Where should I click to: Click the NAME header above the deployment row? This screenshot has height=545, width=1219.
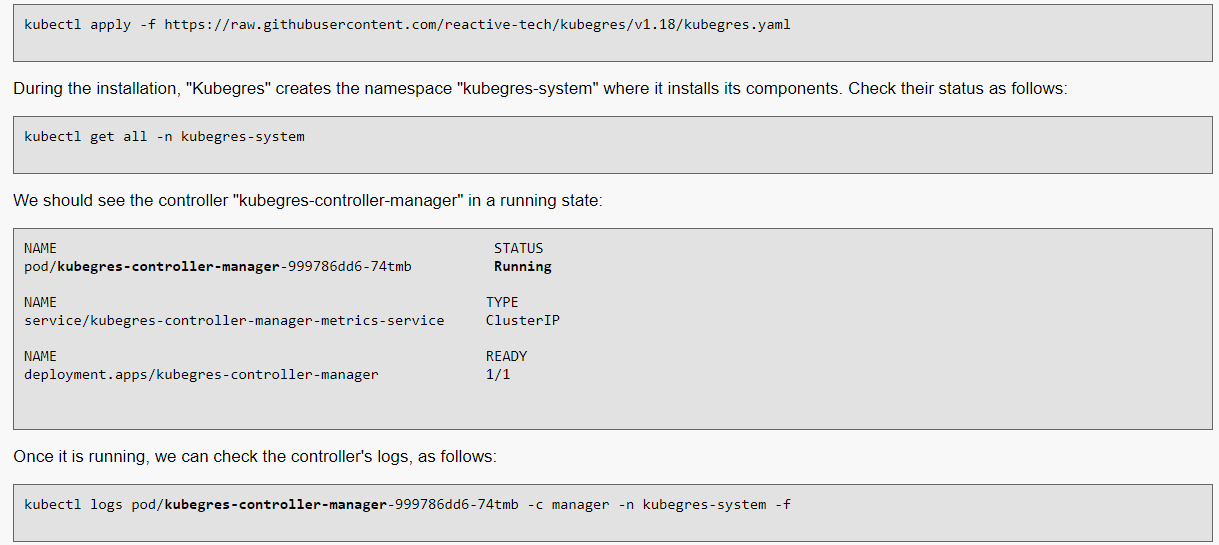click(x=40, y=356)
